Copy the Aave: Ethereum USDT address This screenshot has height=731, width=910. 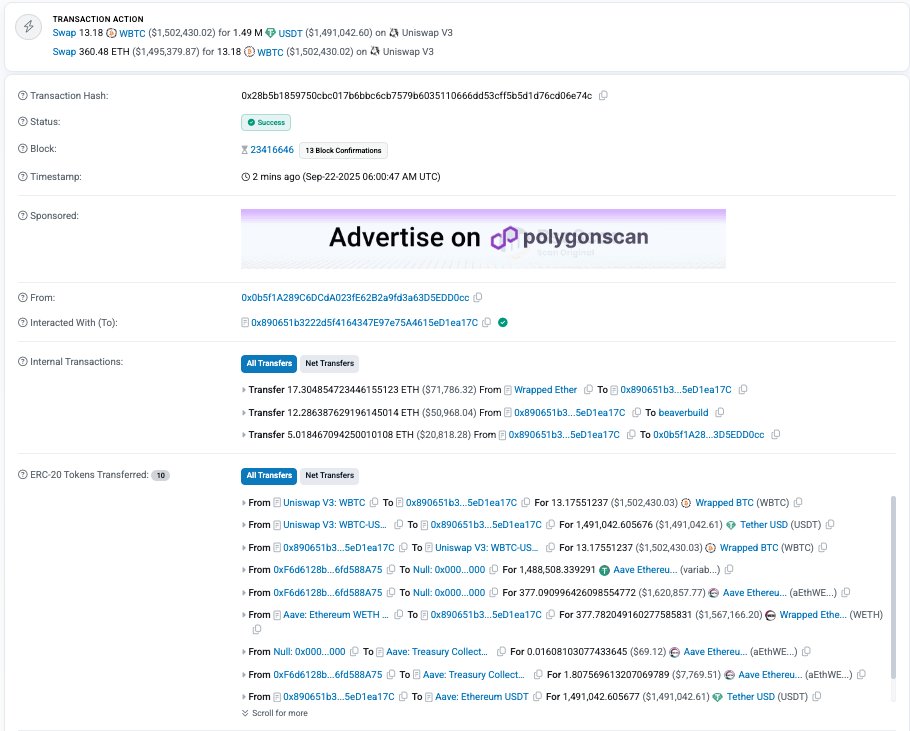537,697
